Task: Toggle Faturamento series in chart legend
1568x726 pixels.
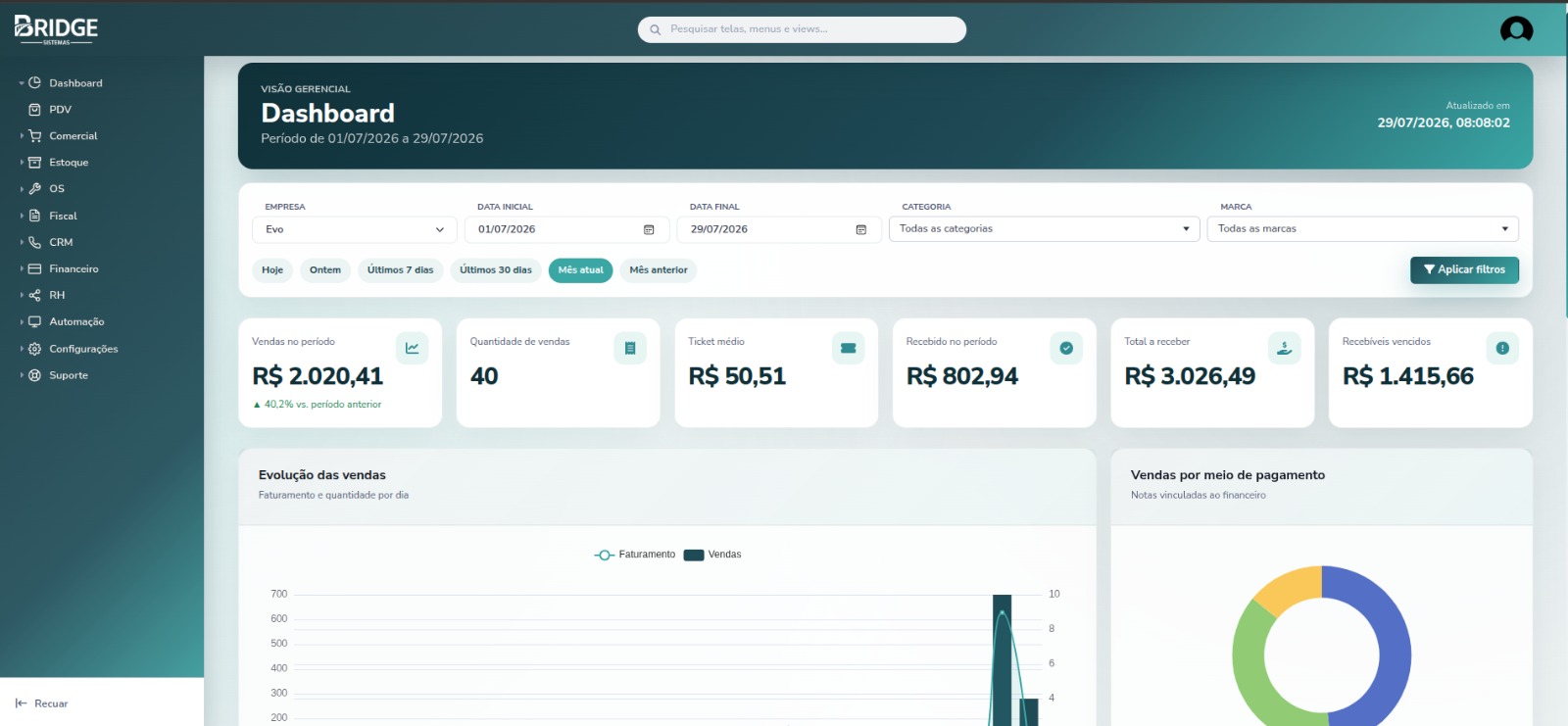Action: pos(635,555)
